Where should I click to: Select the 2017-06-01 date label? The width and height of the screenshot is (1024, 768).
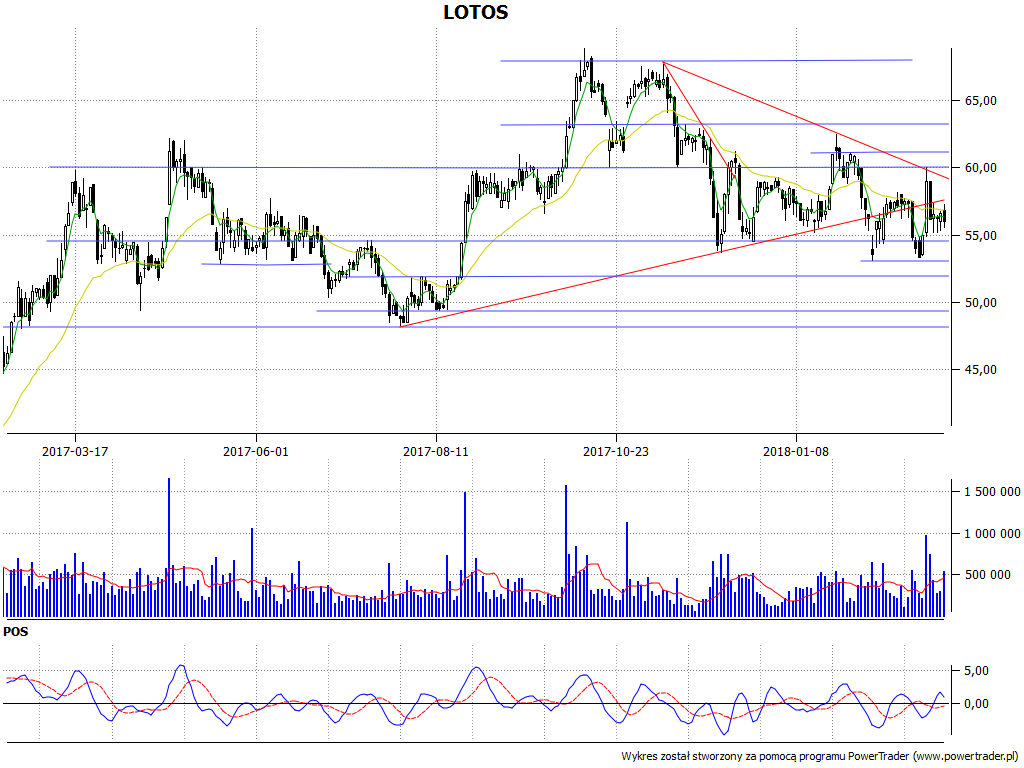click(255, 451)
